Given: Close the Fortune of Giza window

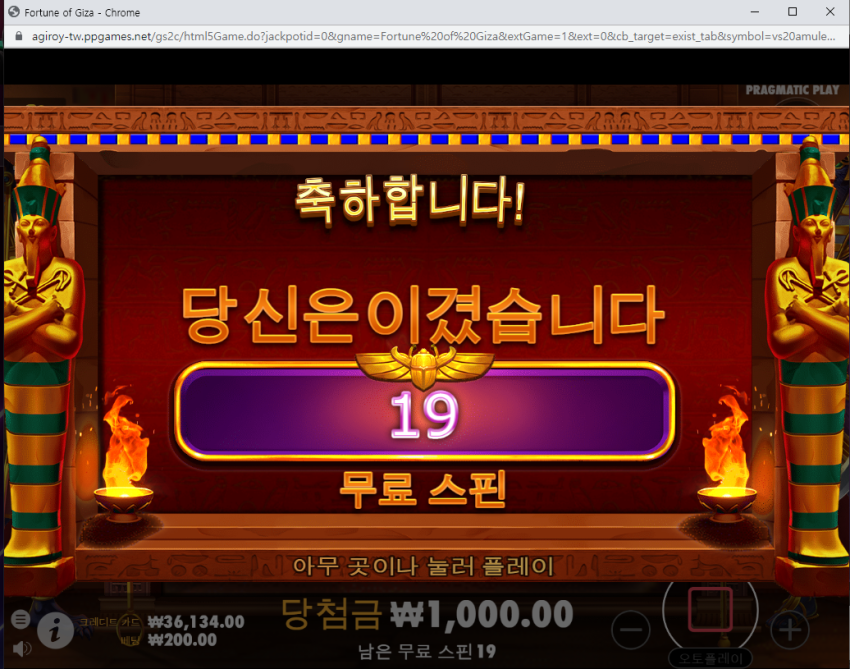Looking at the screenshot, I should click(x=830, y=11).
